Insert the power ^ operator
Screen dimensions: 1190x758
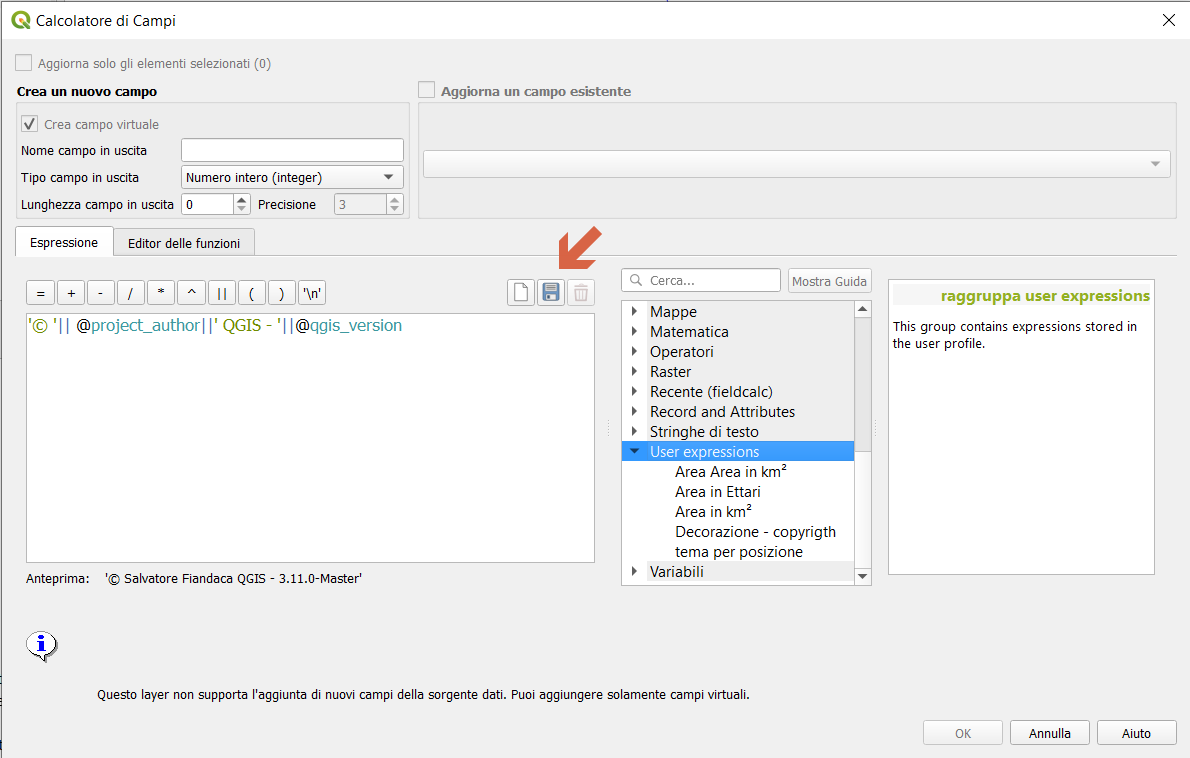point(191,293)
